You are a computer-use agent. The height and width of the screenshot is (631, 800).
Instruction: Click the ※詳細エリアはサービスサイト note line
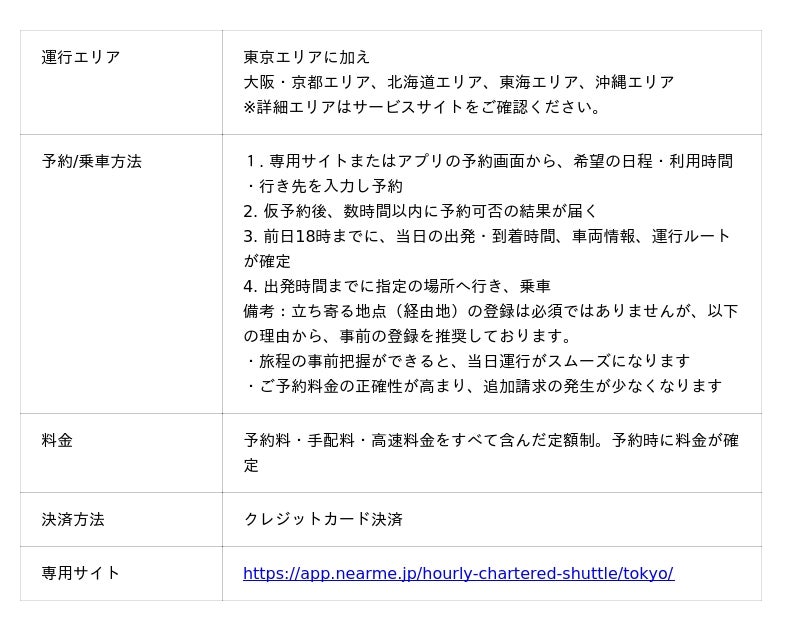[x=422, y=107]
